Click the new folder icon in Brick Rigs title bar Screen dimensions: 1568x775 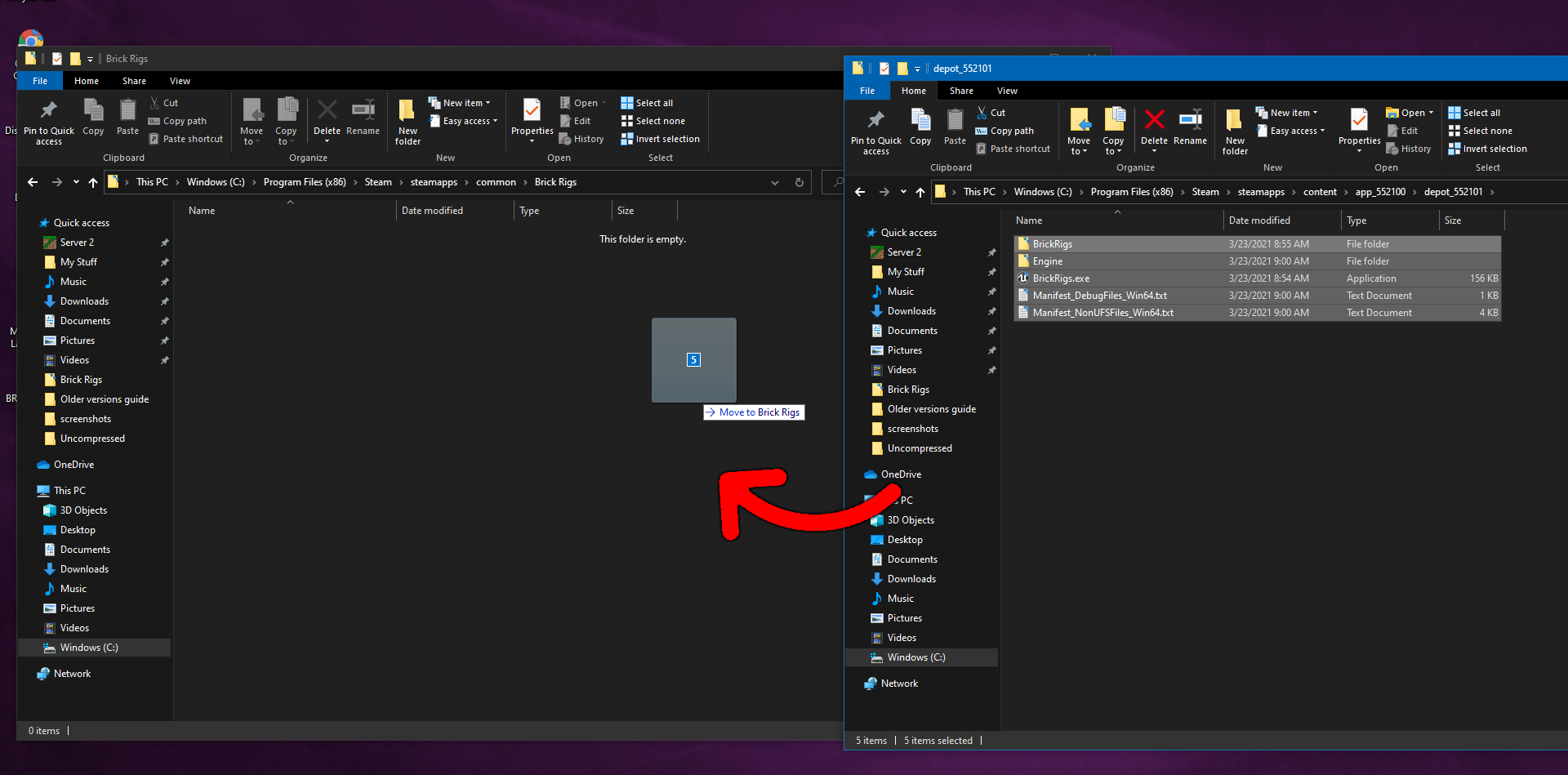click(x=75, y=59)
